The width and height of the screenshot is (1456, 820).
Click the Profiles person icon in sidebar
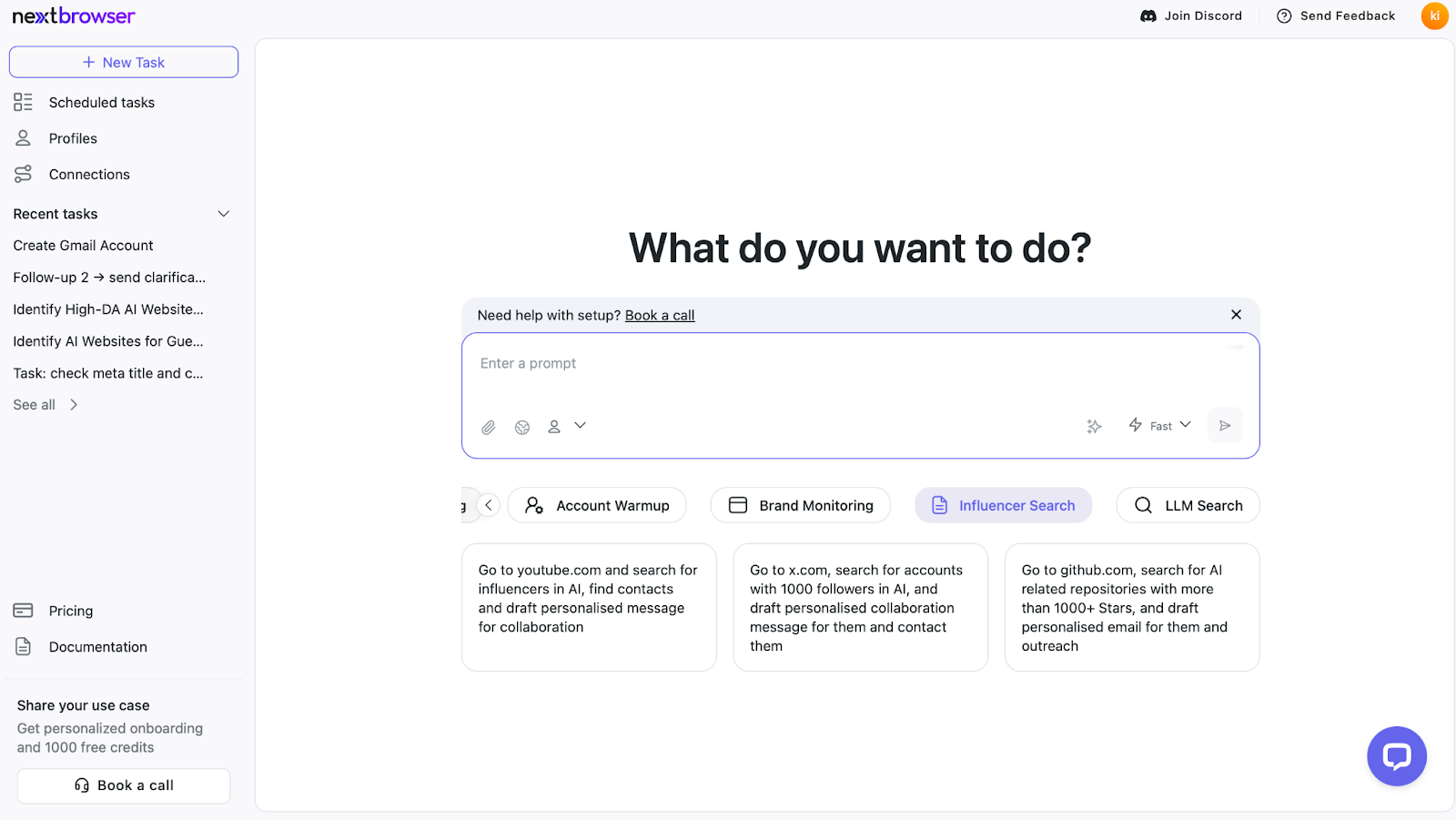23,137
